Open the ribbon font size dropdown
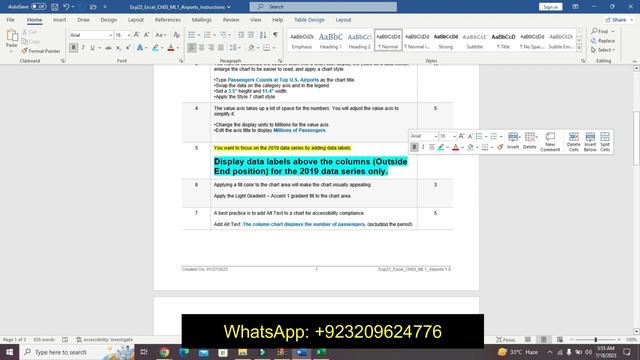Screen dimensions: 640x360 [x=129, y=36]
